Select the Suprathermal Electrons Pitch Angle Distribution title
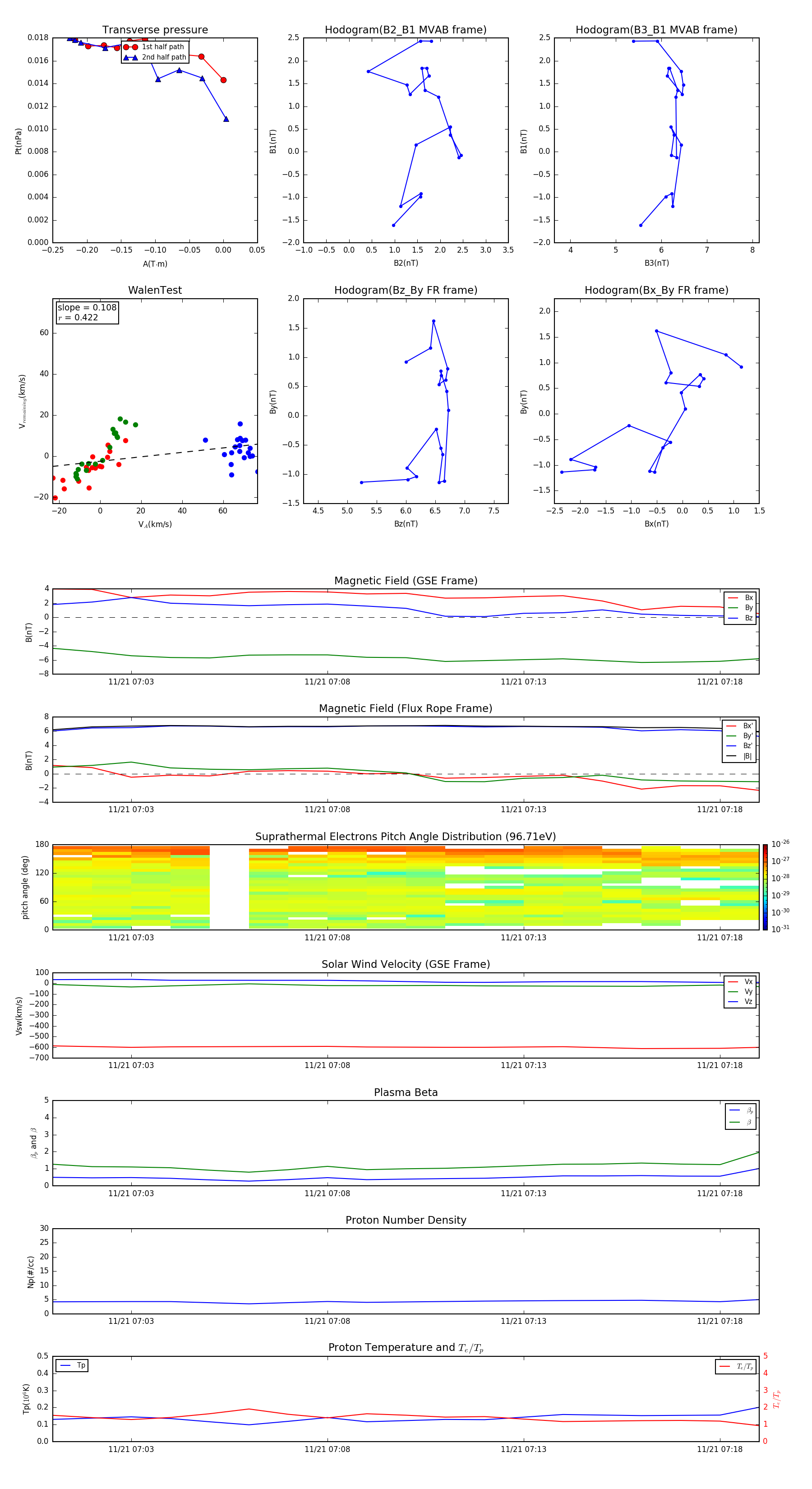The image size is (812, 1489). pos(406,837)
